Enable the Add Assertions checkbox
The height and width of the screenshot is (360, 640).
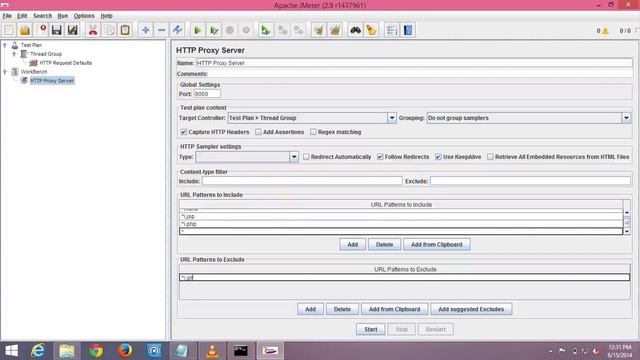click(258, 132)
